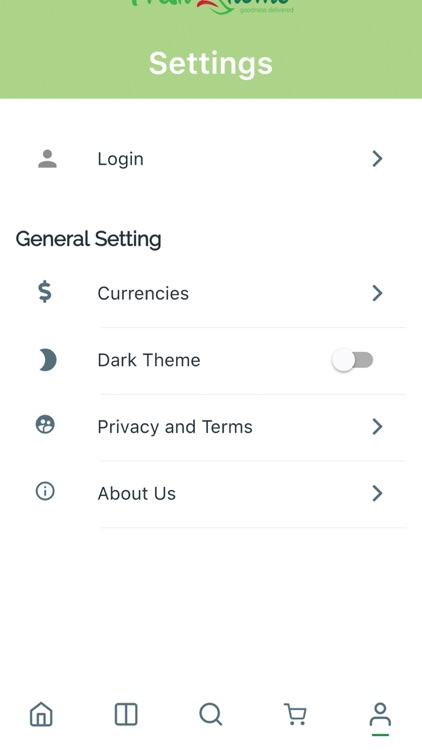The width and height of the screenshot is (422, 750).
Task: Click the Login text link
Action: click(x=121, y=159)
